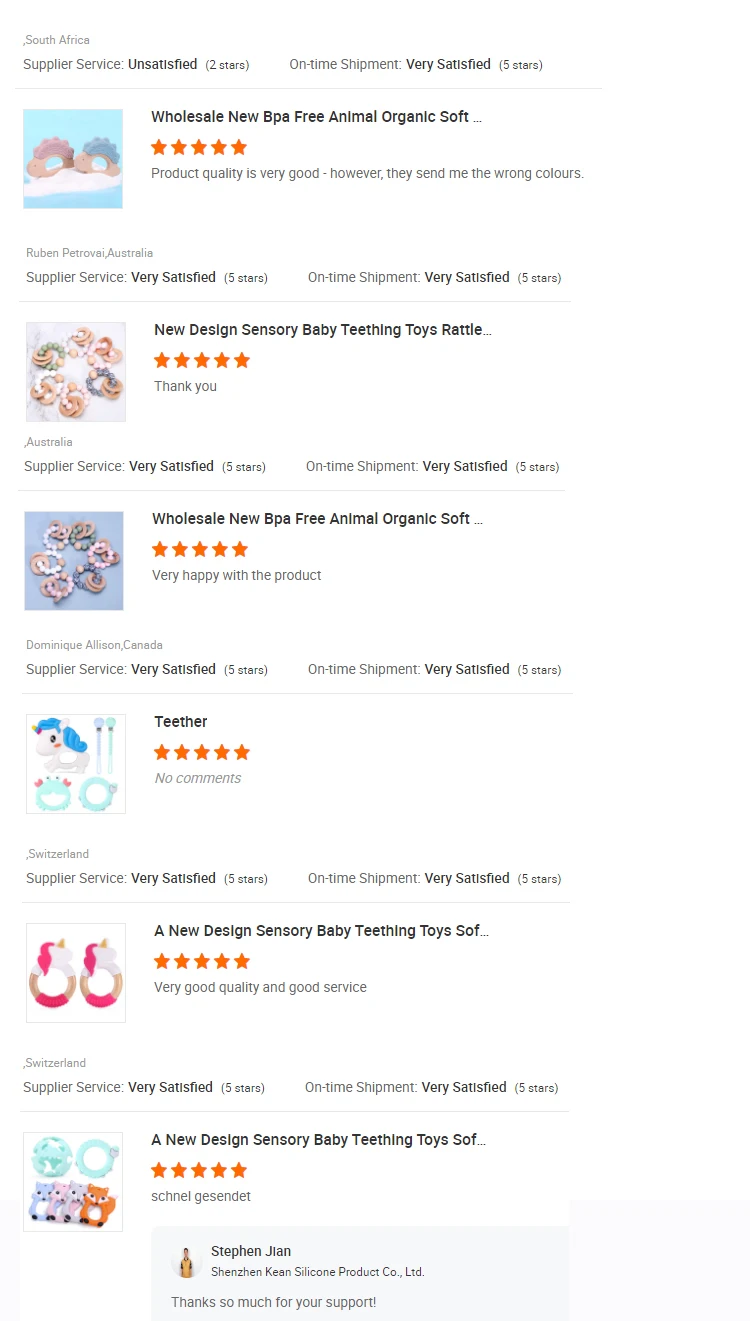The image size is (750, 1321).
Task: Open product title above "Very good quality and good service"
Action: [321, 931]
